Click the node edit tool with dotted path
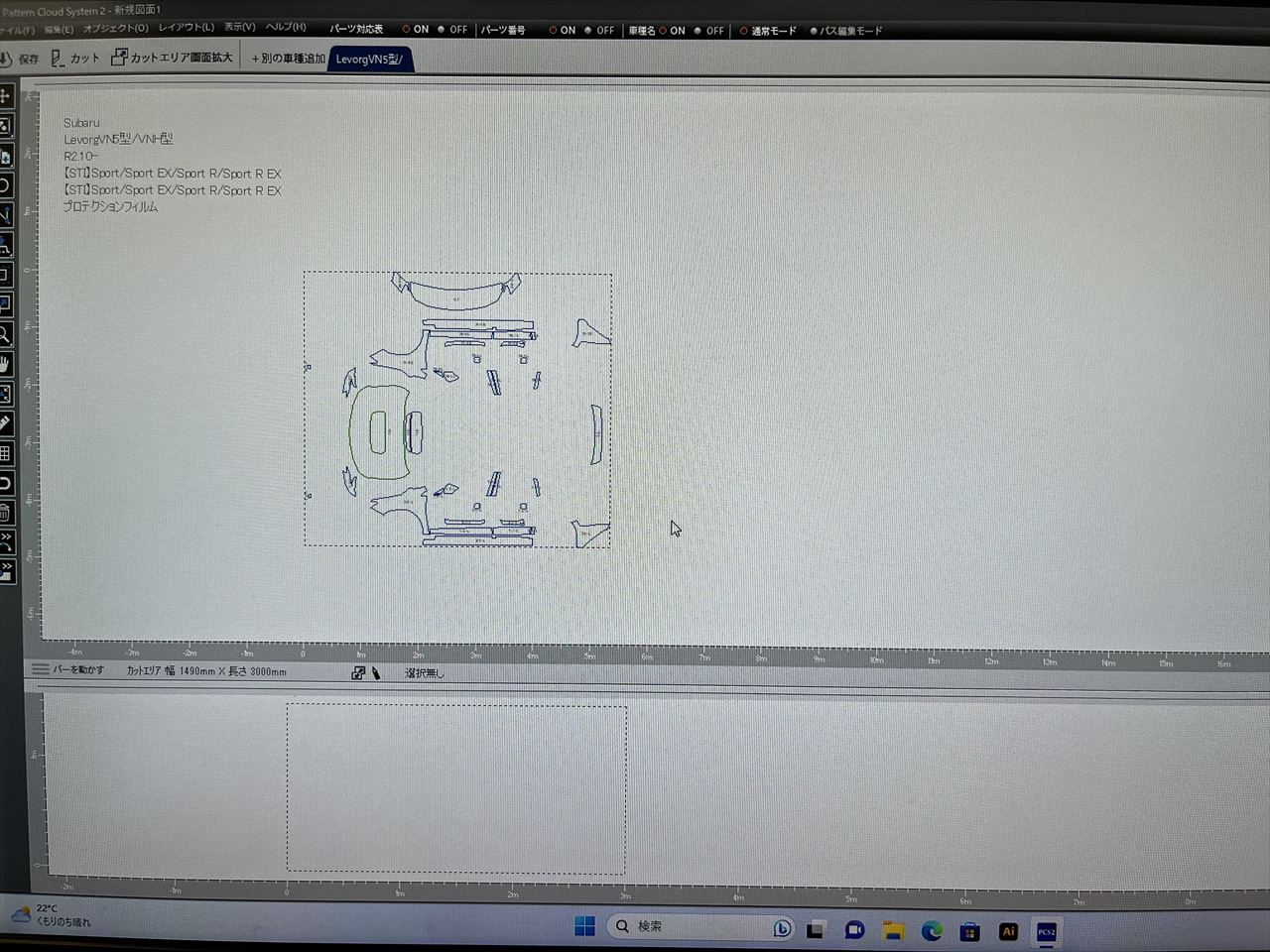The image size is (1270, 952). (5, 245)
